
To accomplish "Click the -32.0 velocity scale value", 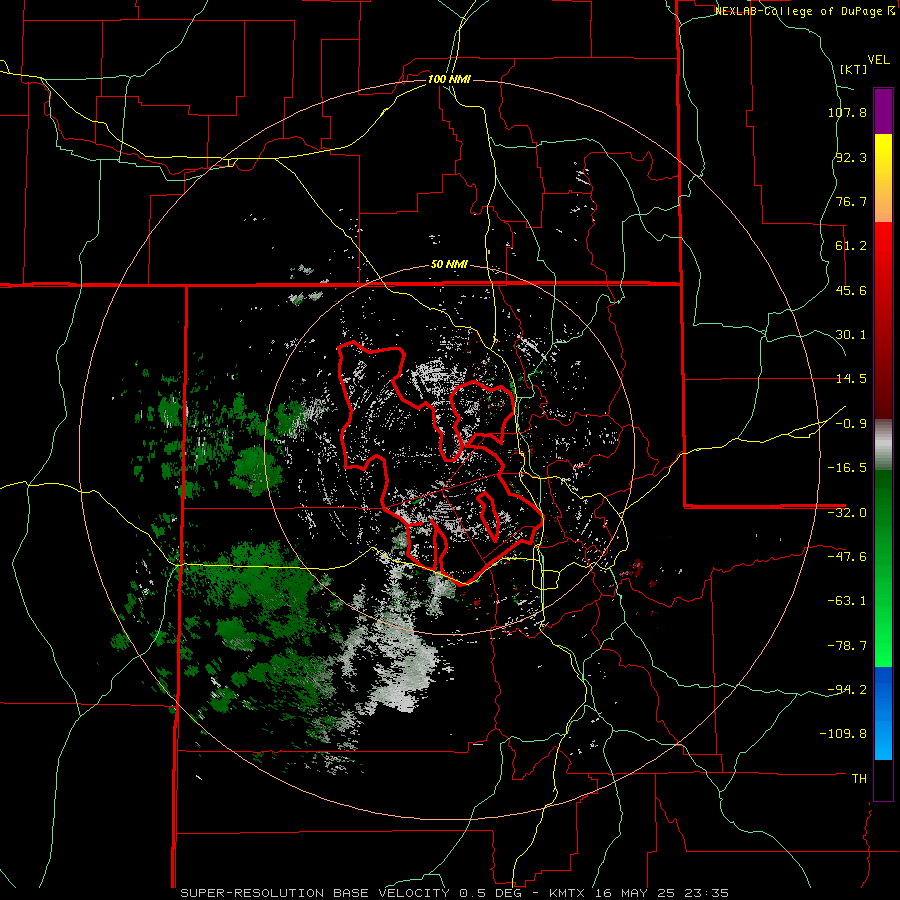I will coord(847,513).
